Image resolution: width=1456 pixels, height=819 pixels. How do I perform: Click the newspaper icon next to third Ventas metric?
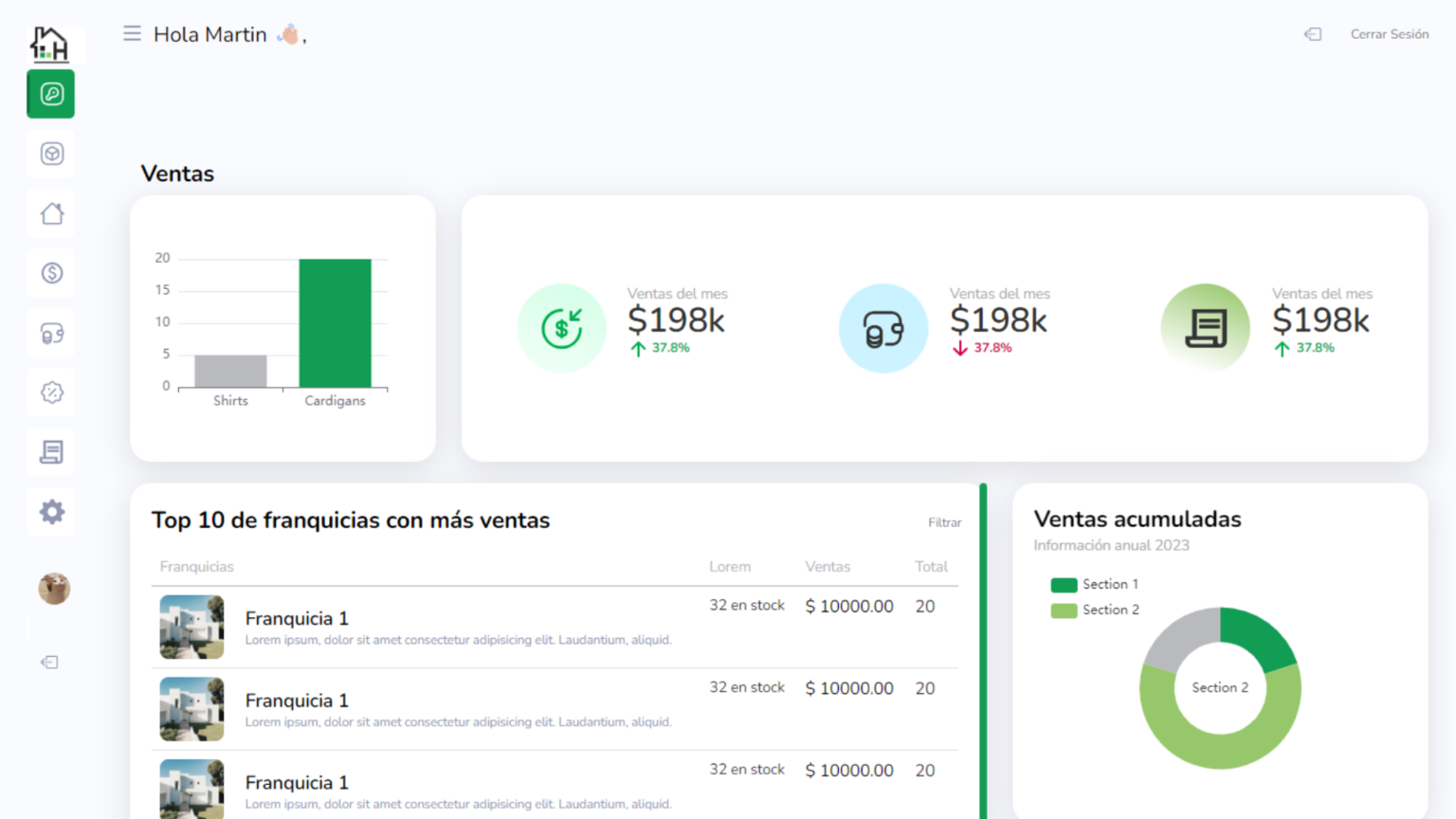tap(1205, 327)
